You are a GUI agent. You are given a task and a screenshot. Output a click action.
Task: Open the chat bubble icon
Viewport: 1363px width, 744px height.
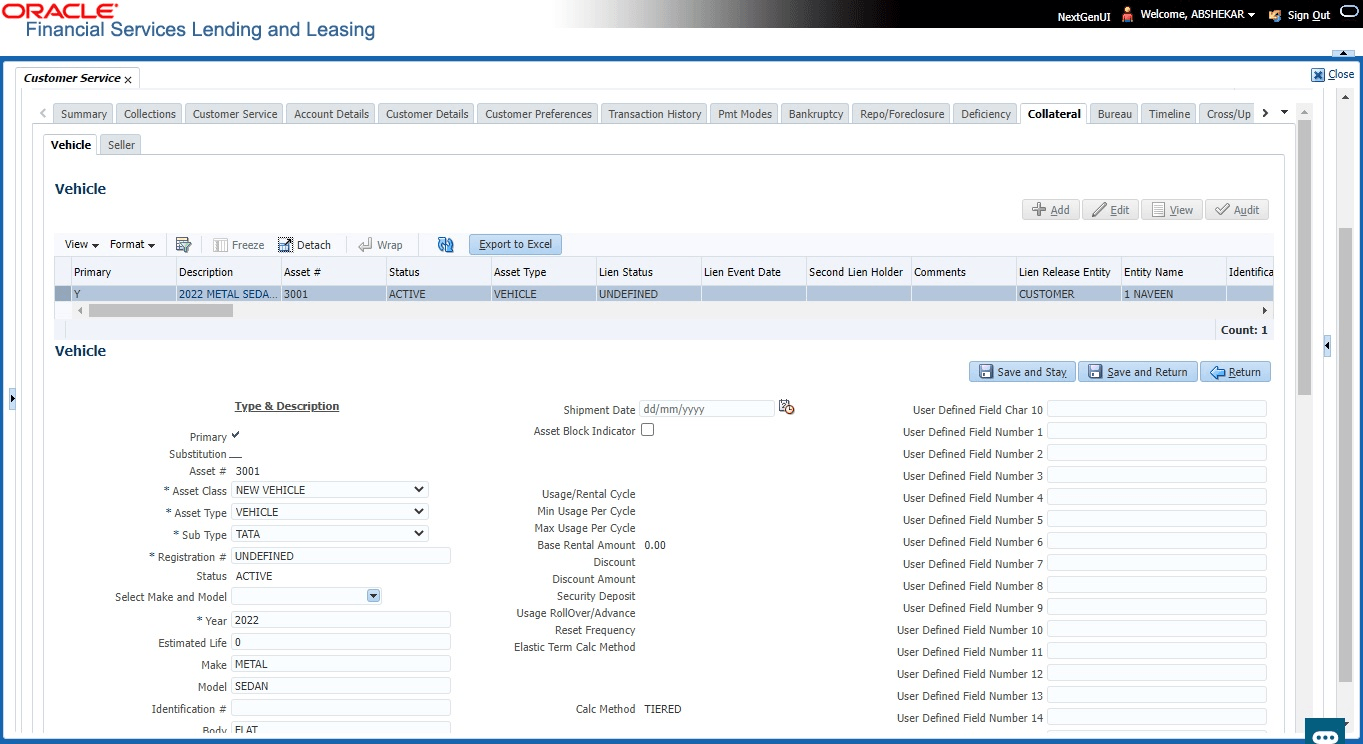1325,737
